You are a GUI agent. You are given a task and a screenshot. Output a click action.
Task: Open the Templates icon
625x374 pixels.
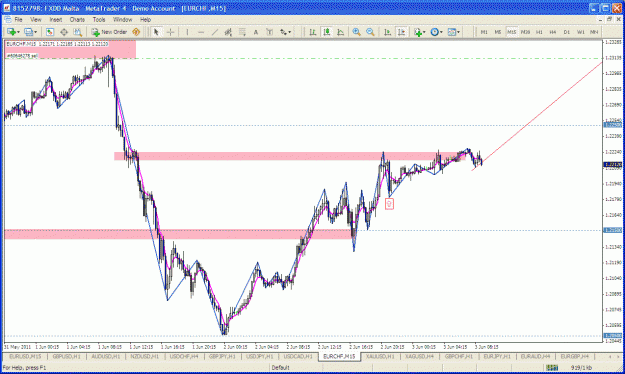(x=452, y=32)
